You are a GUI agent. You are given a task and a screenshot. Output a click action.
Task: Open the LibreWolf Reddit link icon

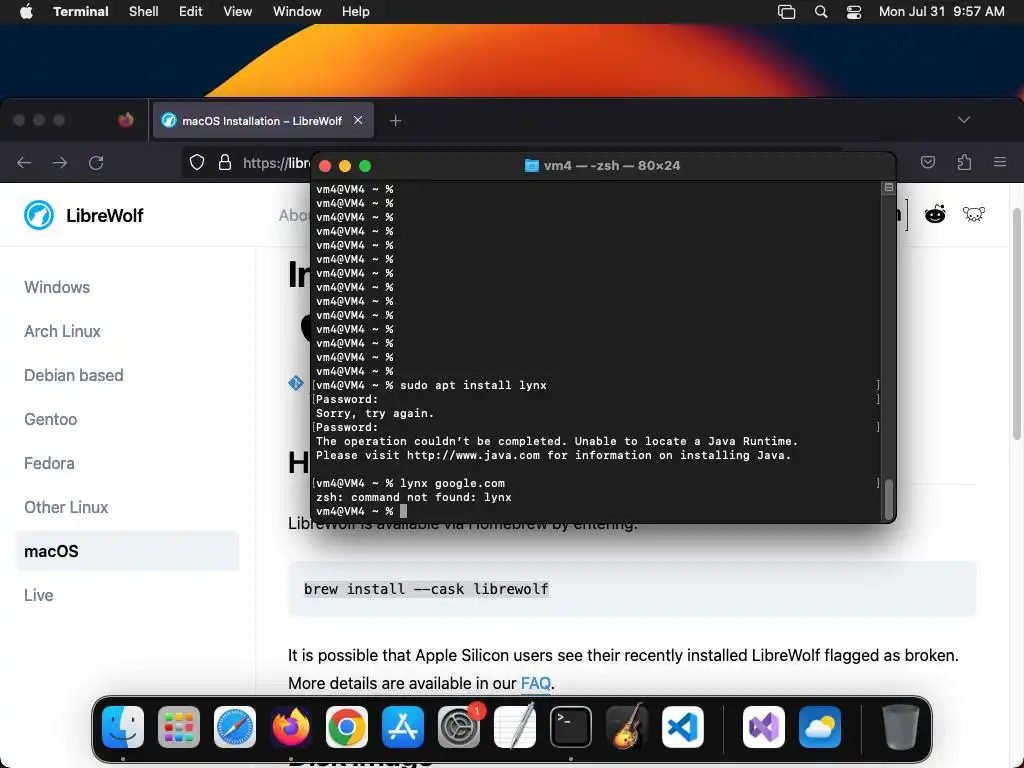coord(935,214)
